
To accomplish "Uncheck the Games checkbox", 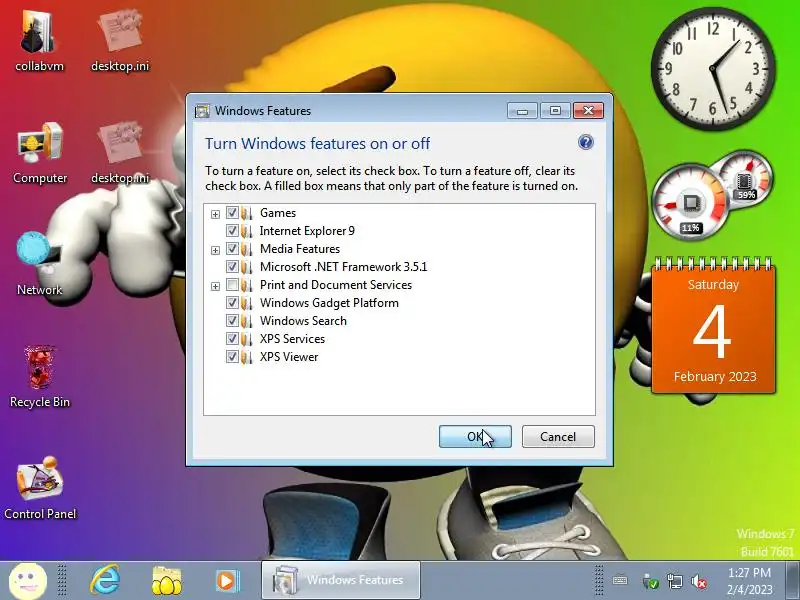I will (232, 213).
